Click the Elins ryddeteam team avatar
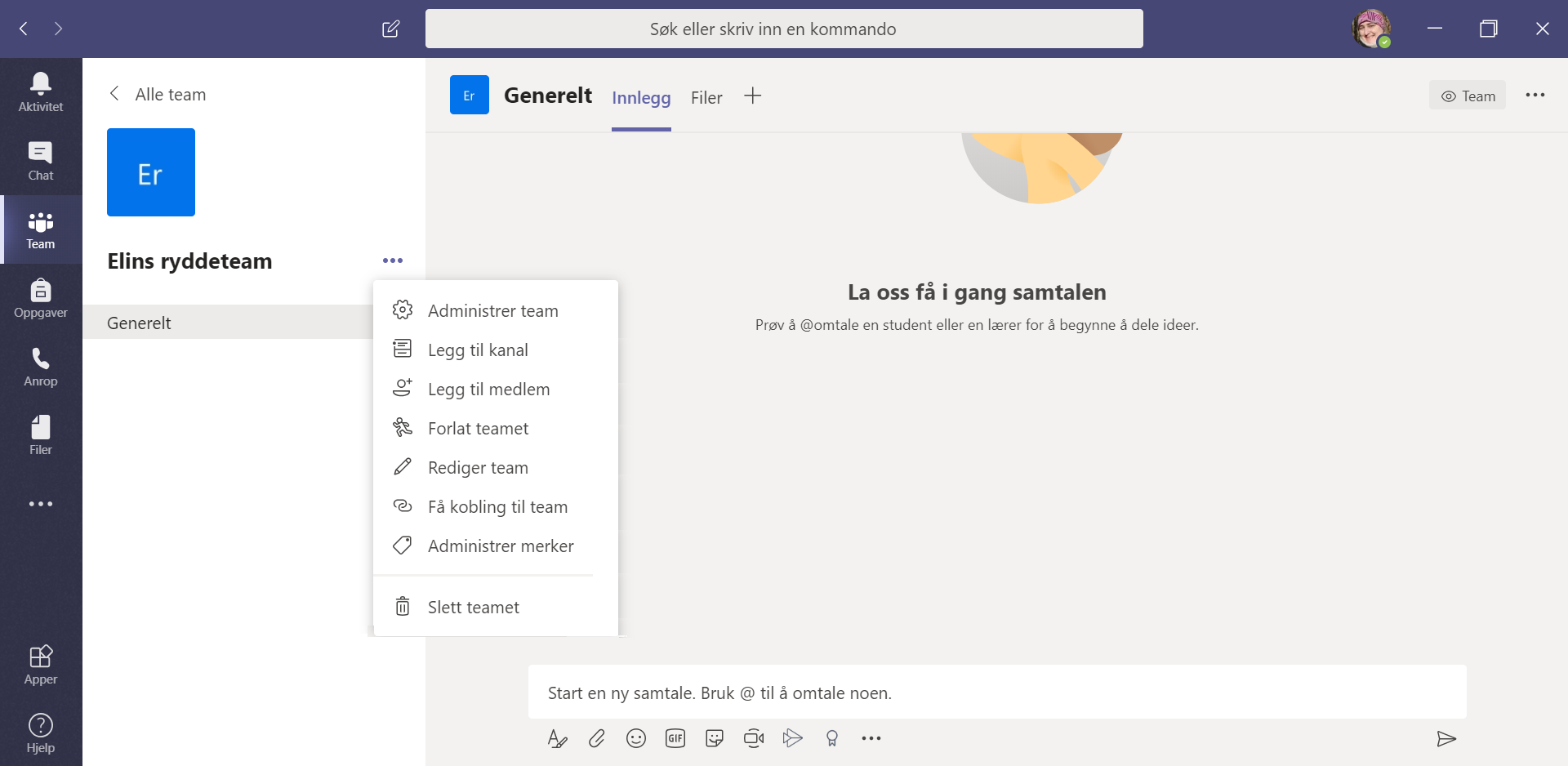The width and height of the screenshot is (1568, 766). click(151, 172)
